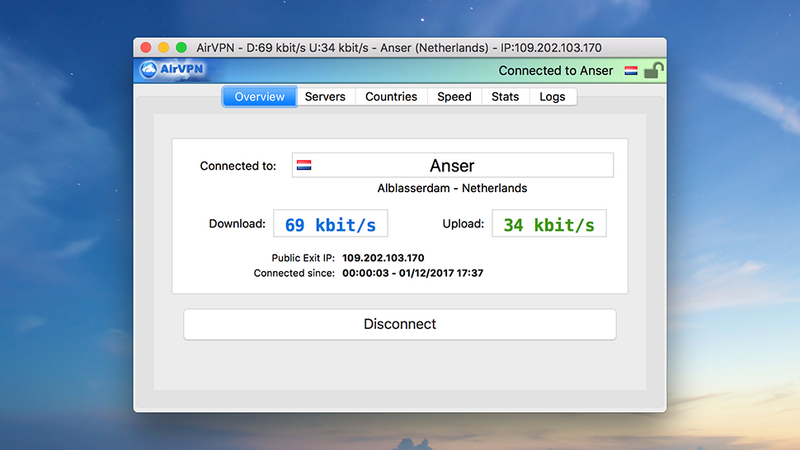The height and width of the screenshot is (450, 800).
Task: Click the Alblasserdam - Netherlands location text
Action: coord(452,188)
